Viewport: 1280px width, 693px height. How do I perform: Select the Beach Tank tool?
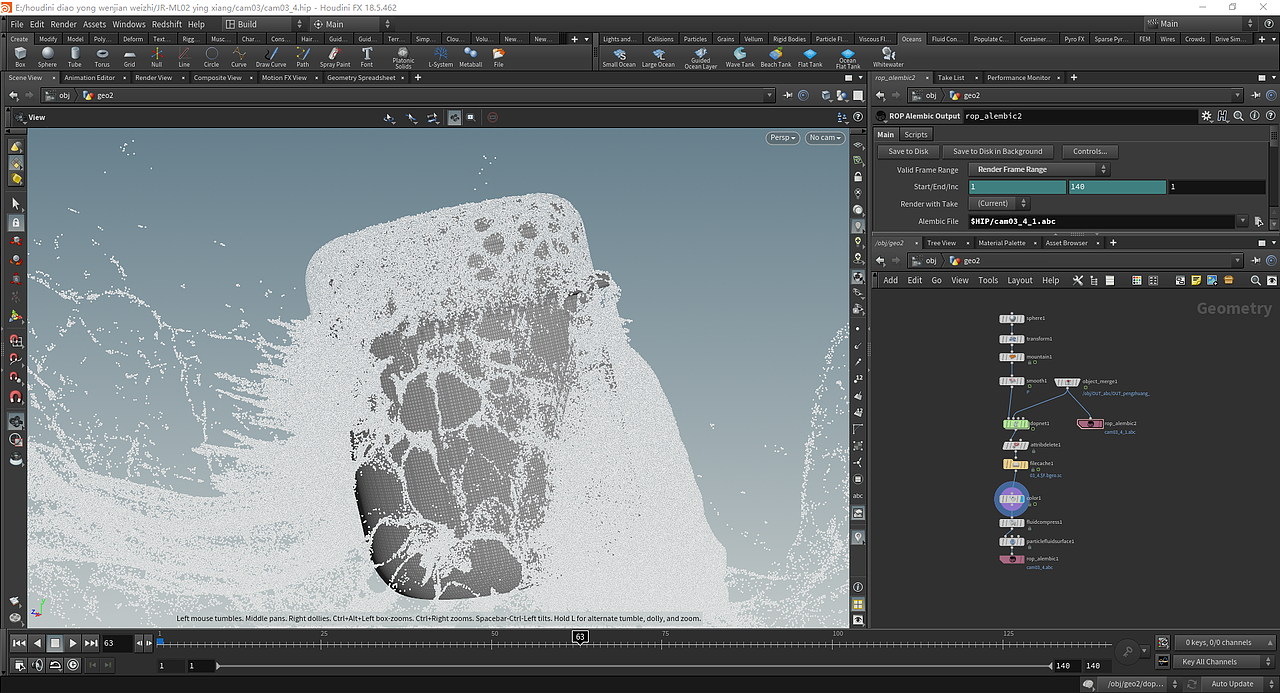776,56
